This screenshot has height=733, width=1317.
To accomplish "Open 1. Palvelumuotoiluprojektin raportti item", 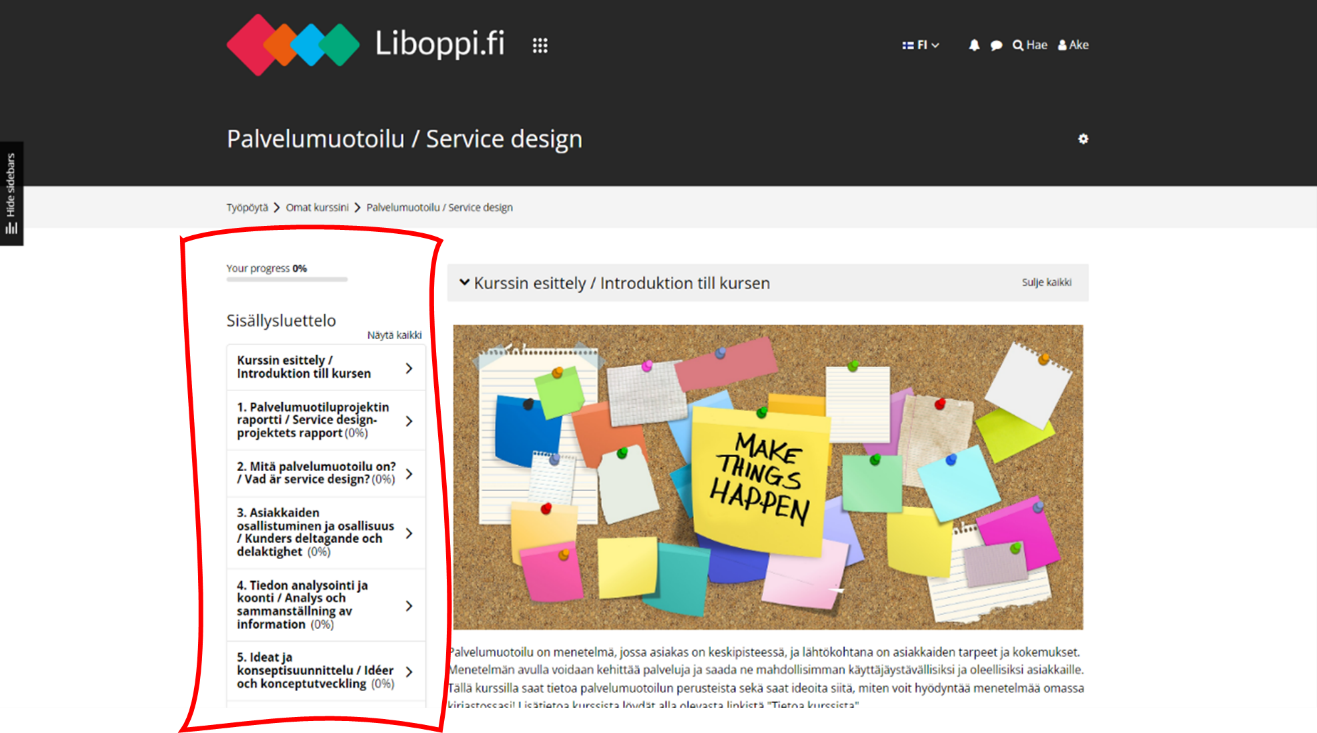I will [326, 420].
